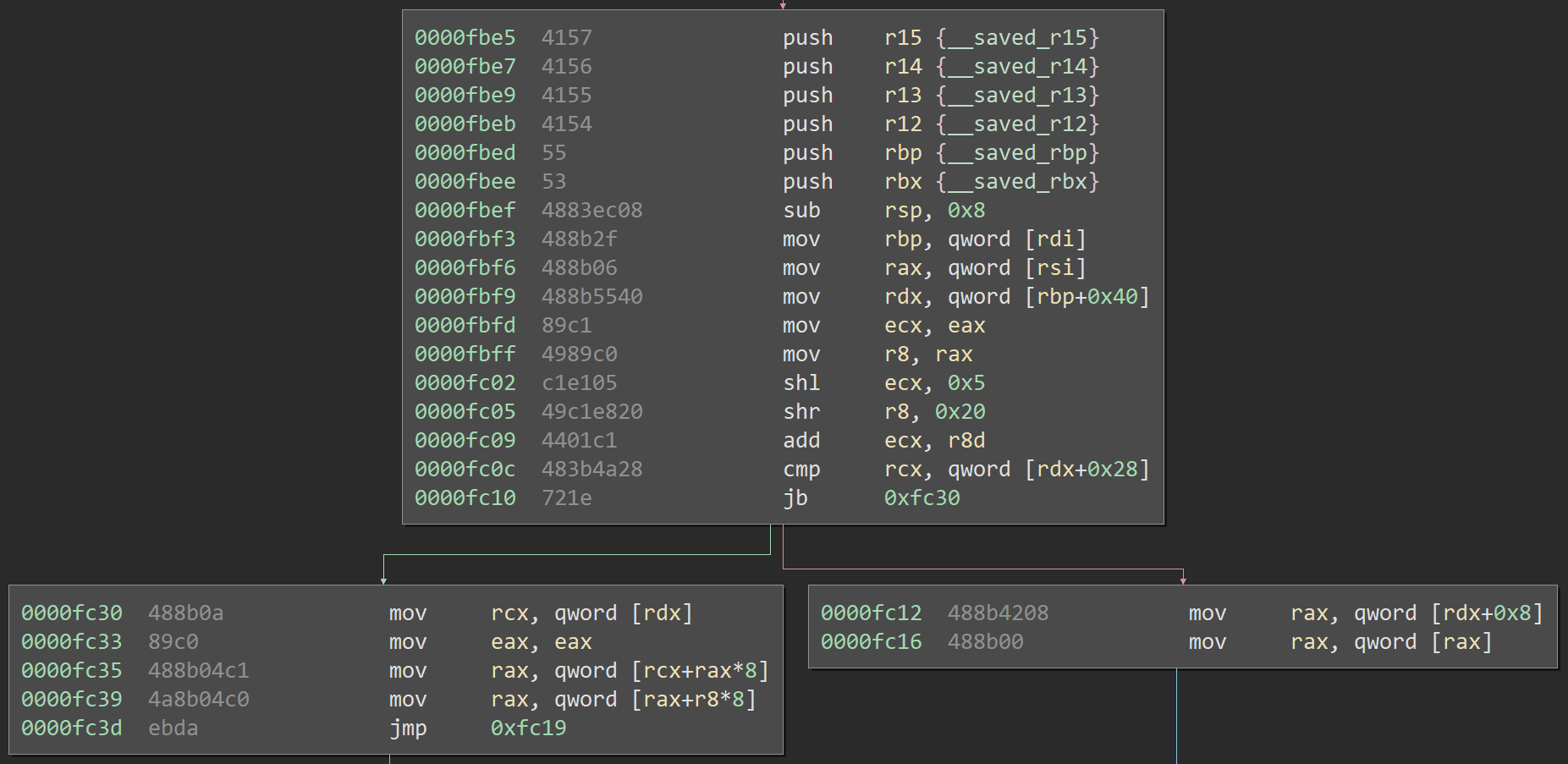Click the __saved_rbp annotation
This screenshot has width=1568, height=764.
coord(1016,153)
